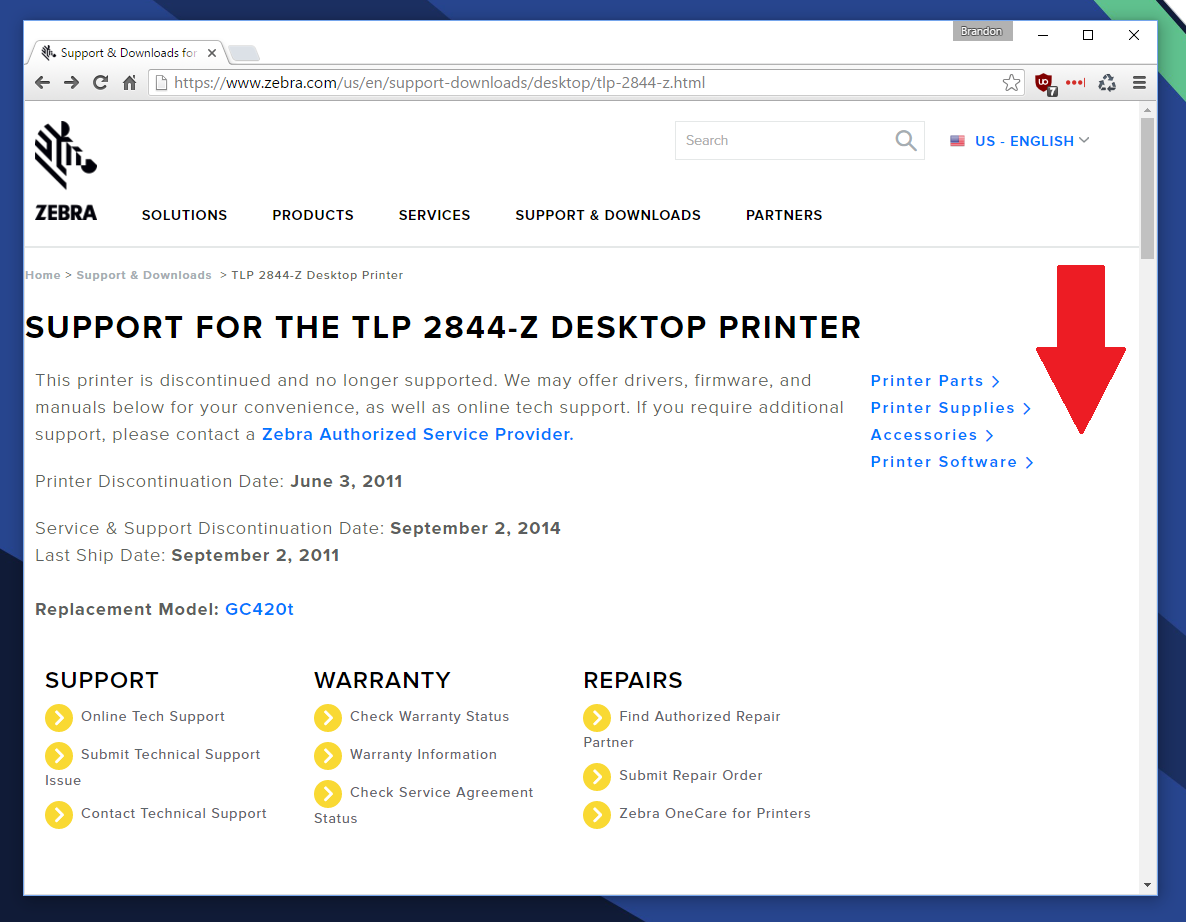Open the US - English language dropdown

(1020, 141)
